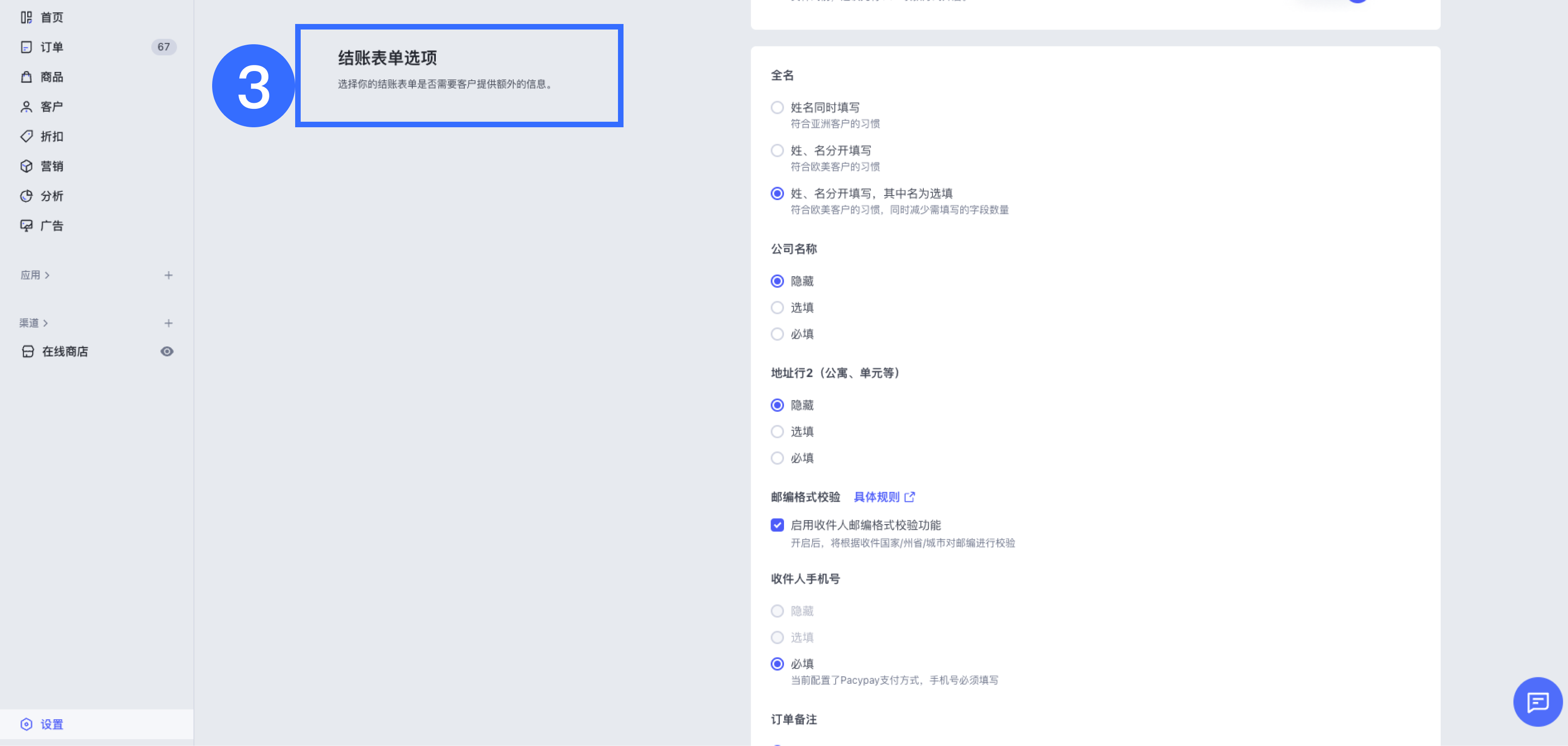This screenshot has width=1568, height=746.
Task: Expand the 渠道 section chevron
Action: pos(46,323)
